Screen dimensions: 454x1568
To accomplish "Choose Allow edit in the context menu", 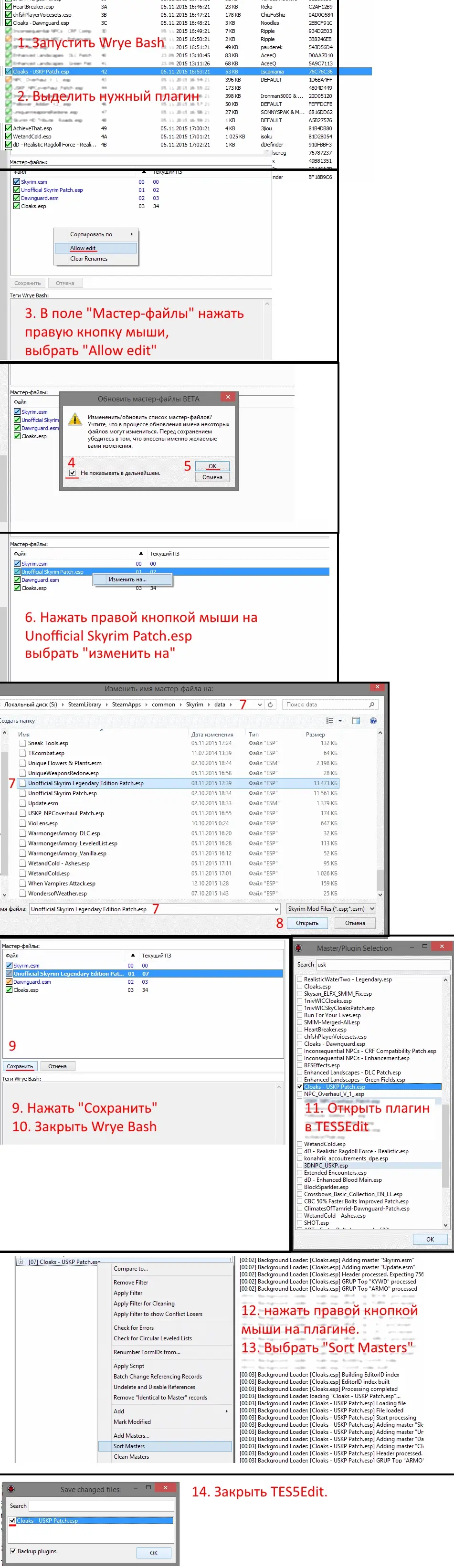I will [x=83, y=248].
